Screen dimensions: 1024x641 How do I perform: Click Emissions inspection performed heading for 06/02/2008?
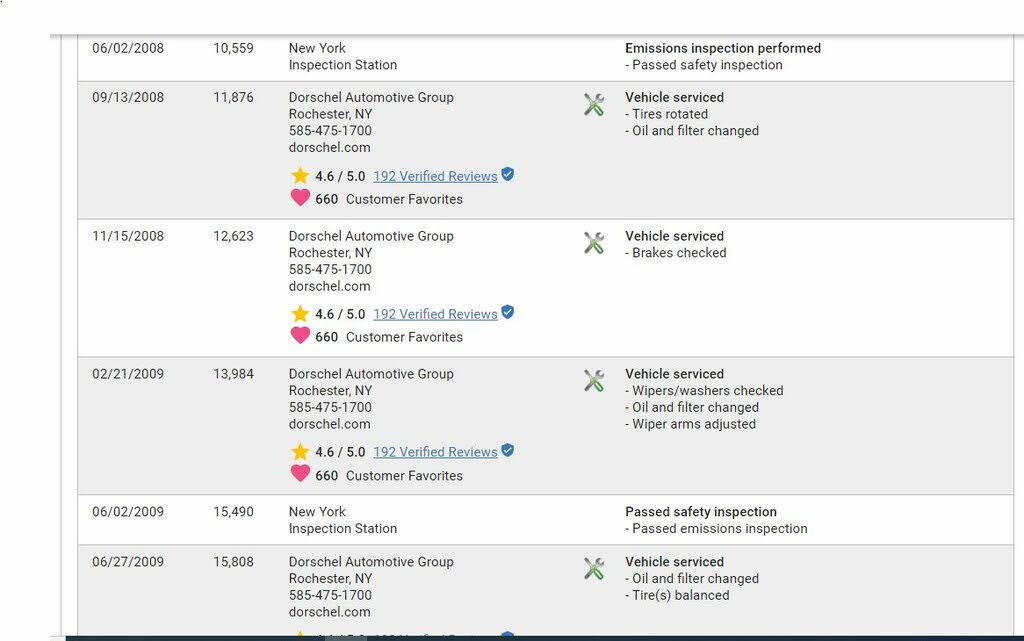pyautogui.click(x=723, y=48)
